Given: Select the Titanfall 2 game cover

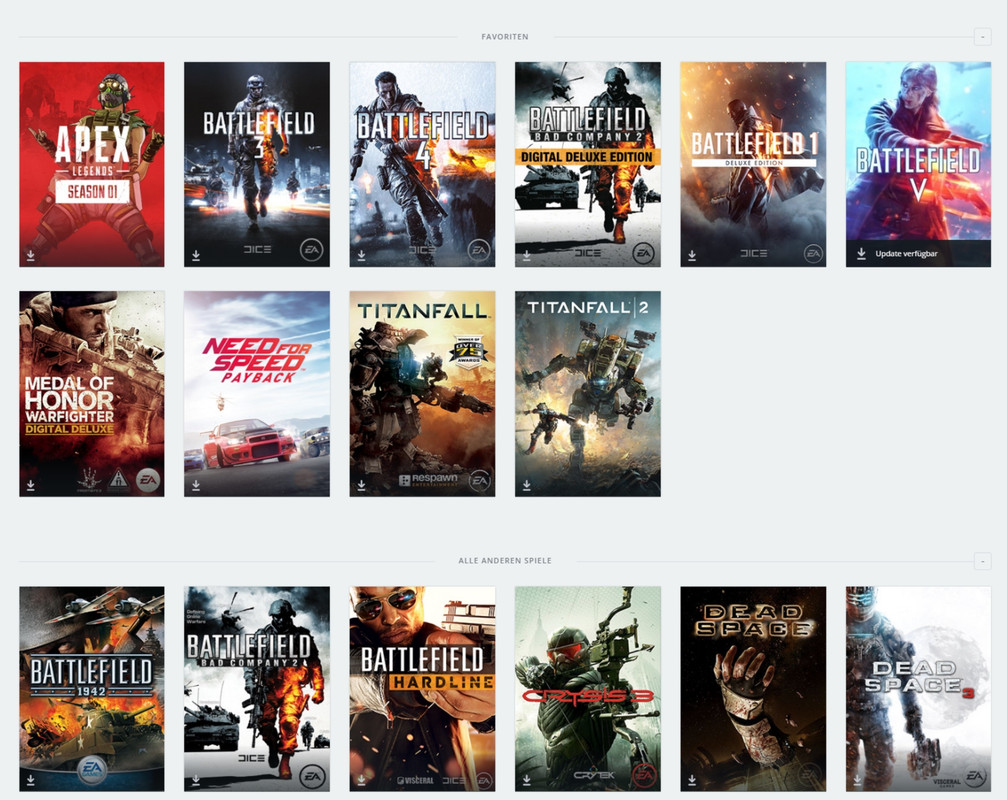Looking at the screenshot, I should (x=588, y=394).
